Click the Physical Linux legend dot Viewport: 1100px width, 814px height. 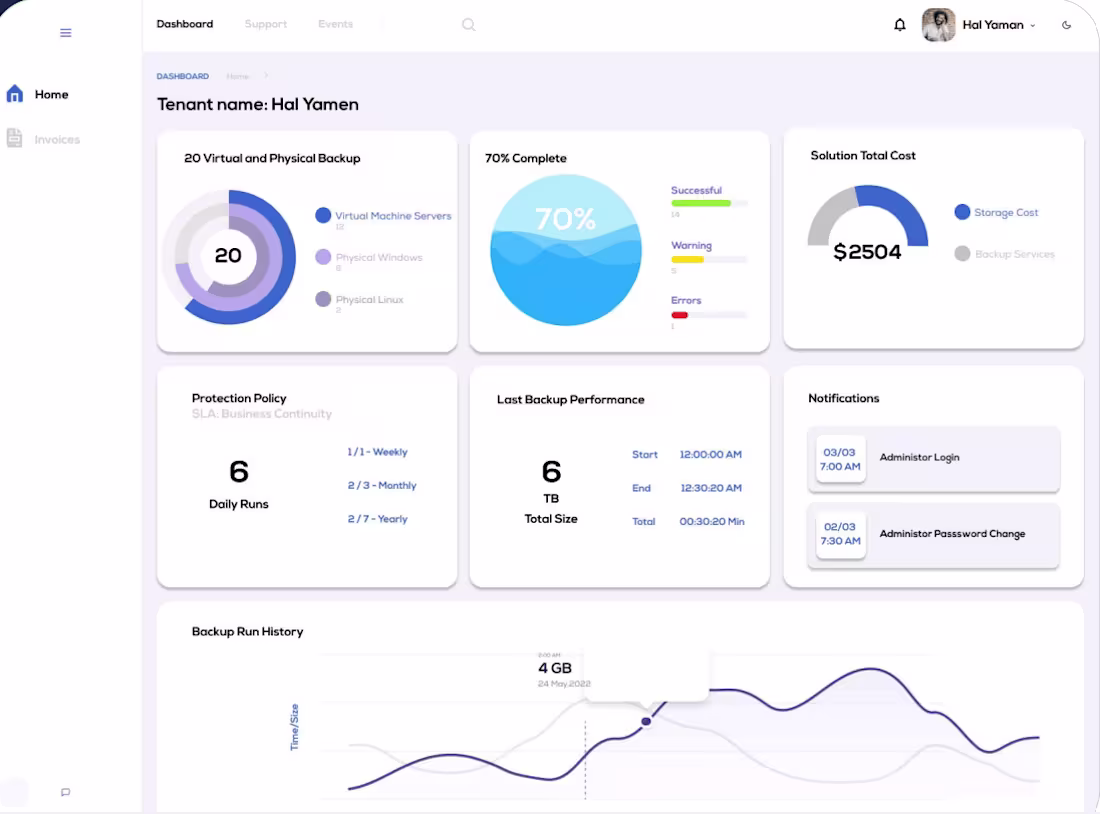(x=323, y=299)
